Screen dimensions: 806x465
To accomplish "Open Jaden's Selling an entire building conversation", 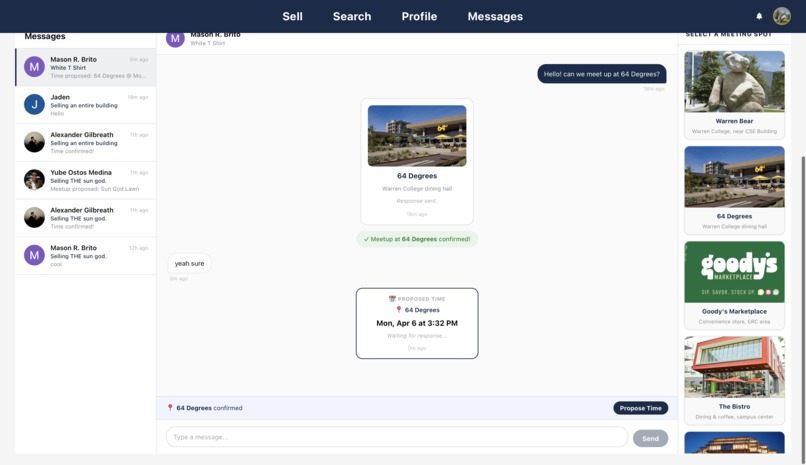I will 86,105.
